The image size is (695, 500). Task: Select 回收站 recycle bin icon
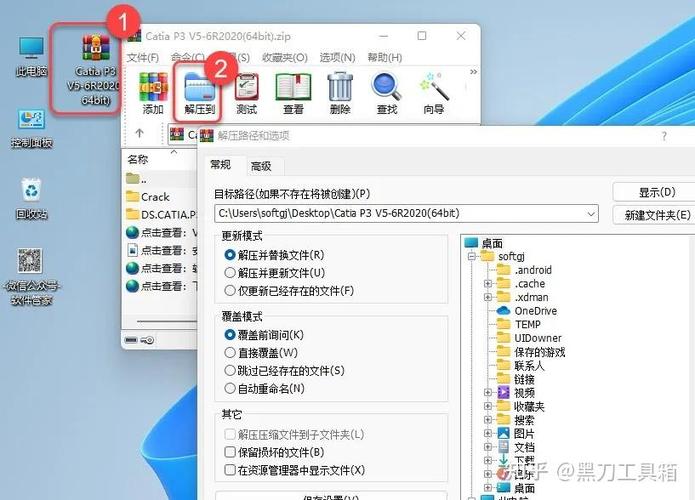(31, 199)
